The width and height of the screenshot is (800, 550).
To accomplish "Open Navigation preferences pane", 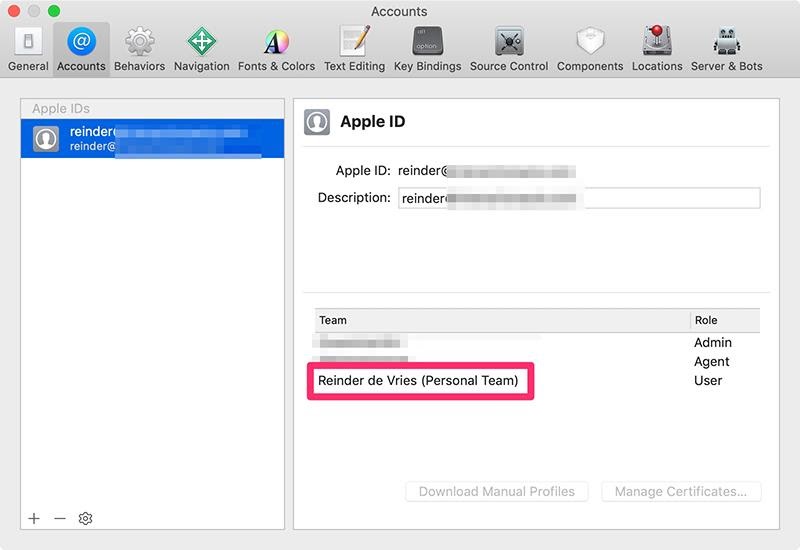I will point(201,49).
